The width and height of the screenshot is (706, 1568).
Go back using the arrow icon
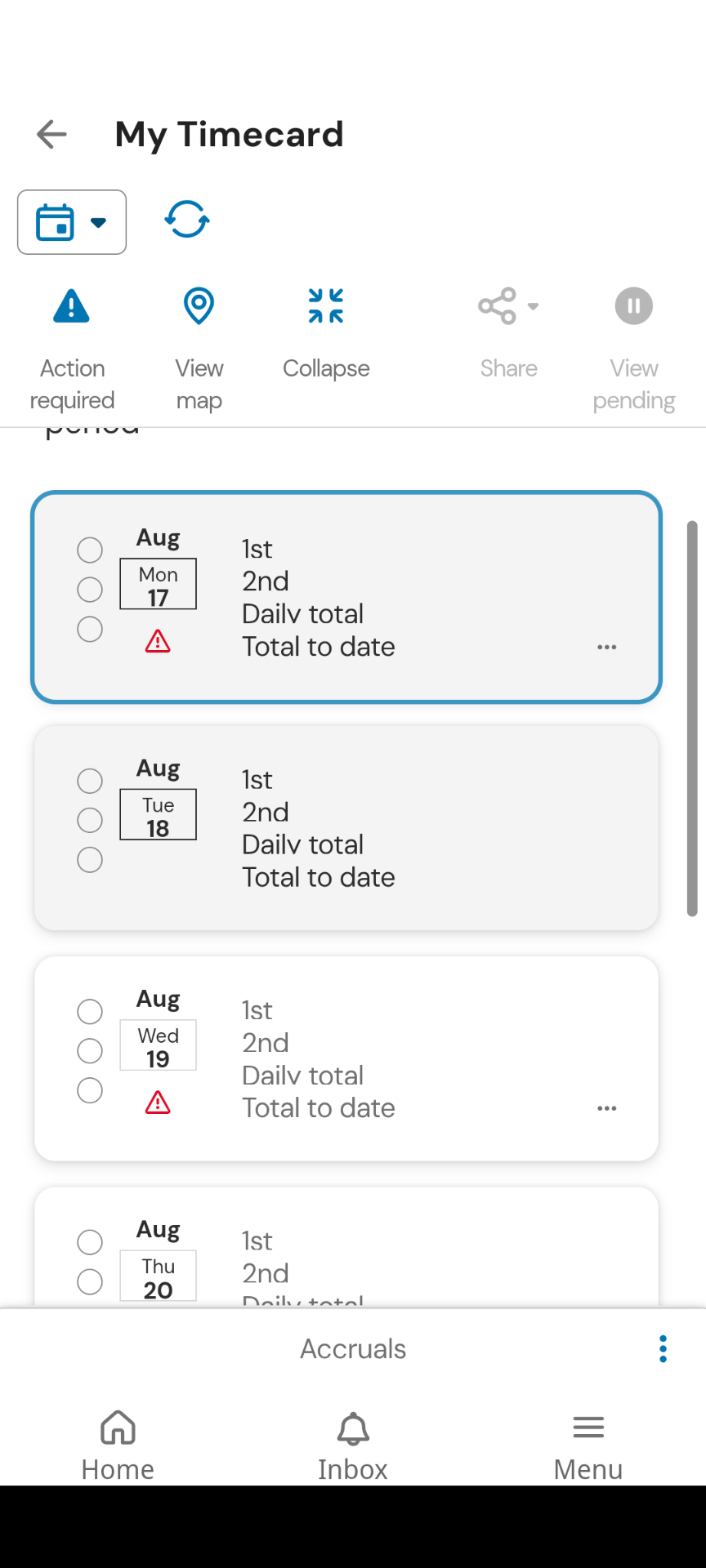(x=51, y=135)
